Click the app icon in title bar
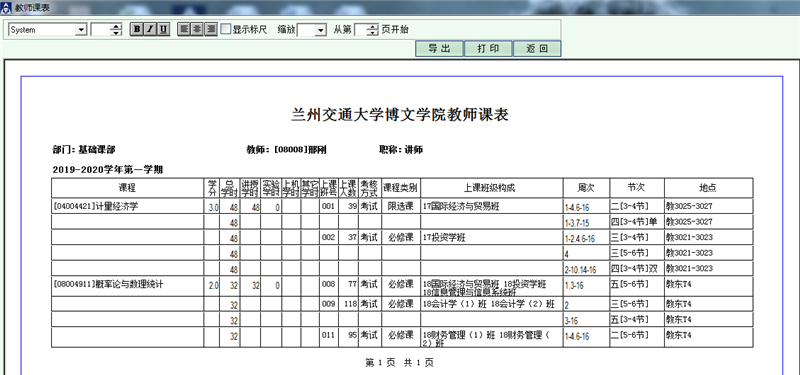 [x=6, y=8]
